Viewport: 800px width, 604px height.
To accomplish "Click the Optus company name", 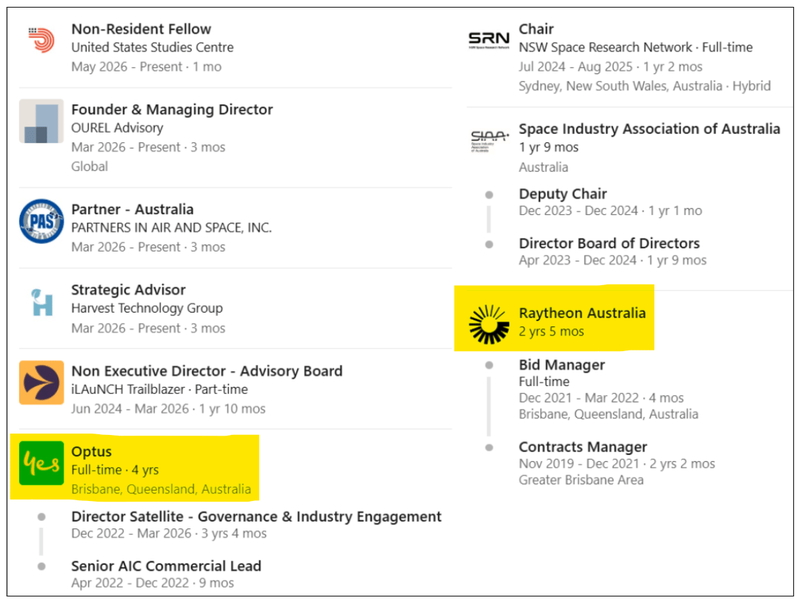I will (x=91, y=451).
